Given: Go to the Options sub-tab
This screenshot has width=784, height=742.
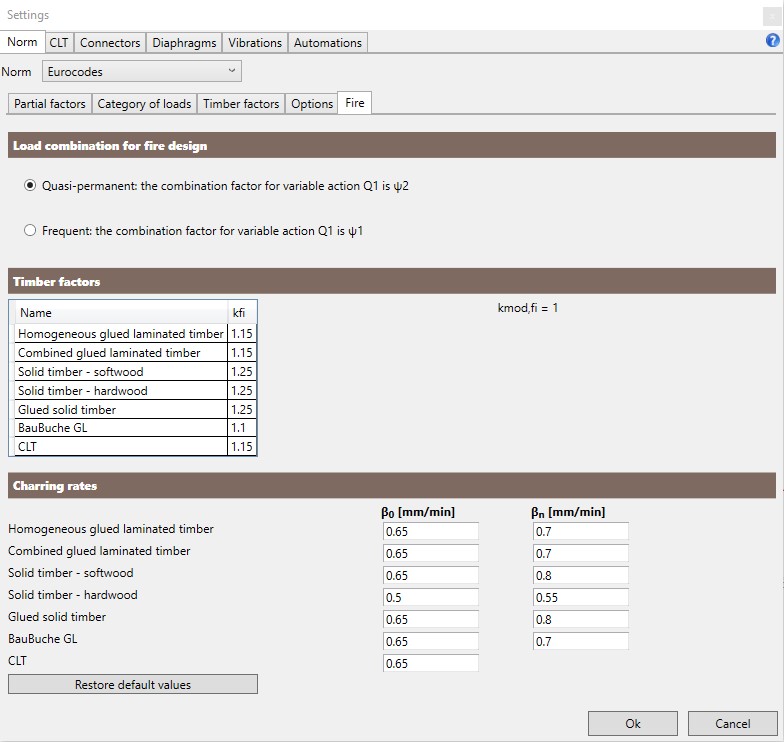Looking at the screenshot, I should [x=312, y=104].
